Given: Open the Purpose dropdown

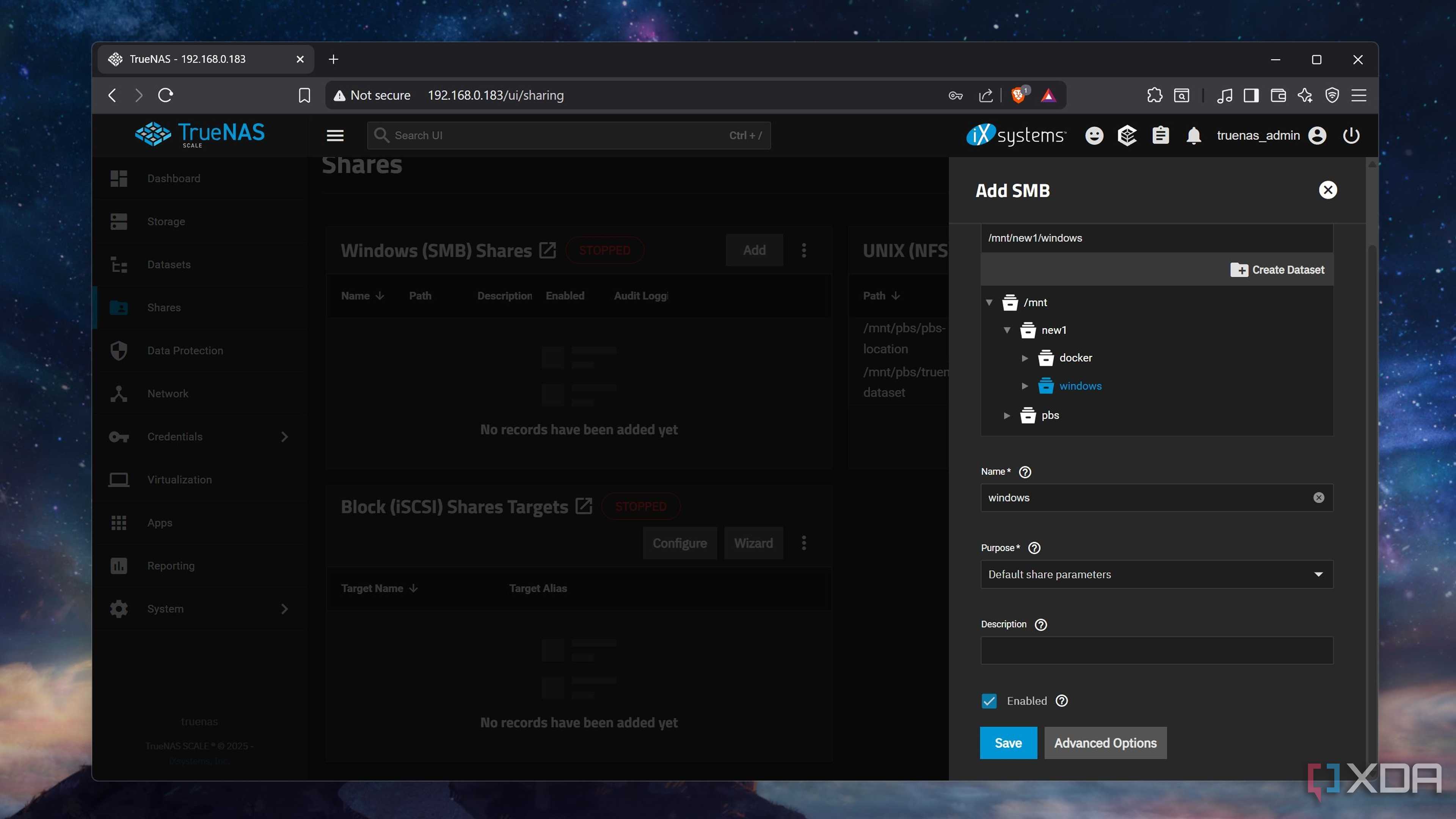Looking at the screenshot, I should (1156, 574).
